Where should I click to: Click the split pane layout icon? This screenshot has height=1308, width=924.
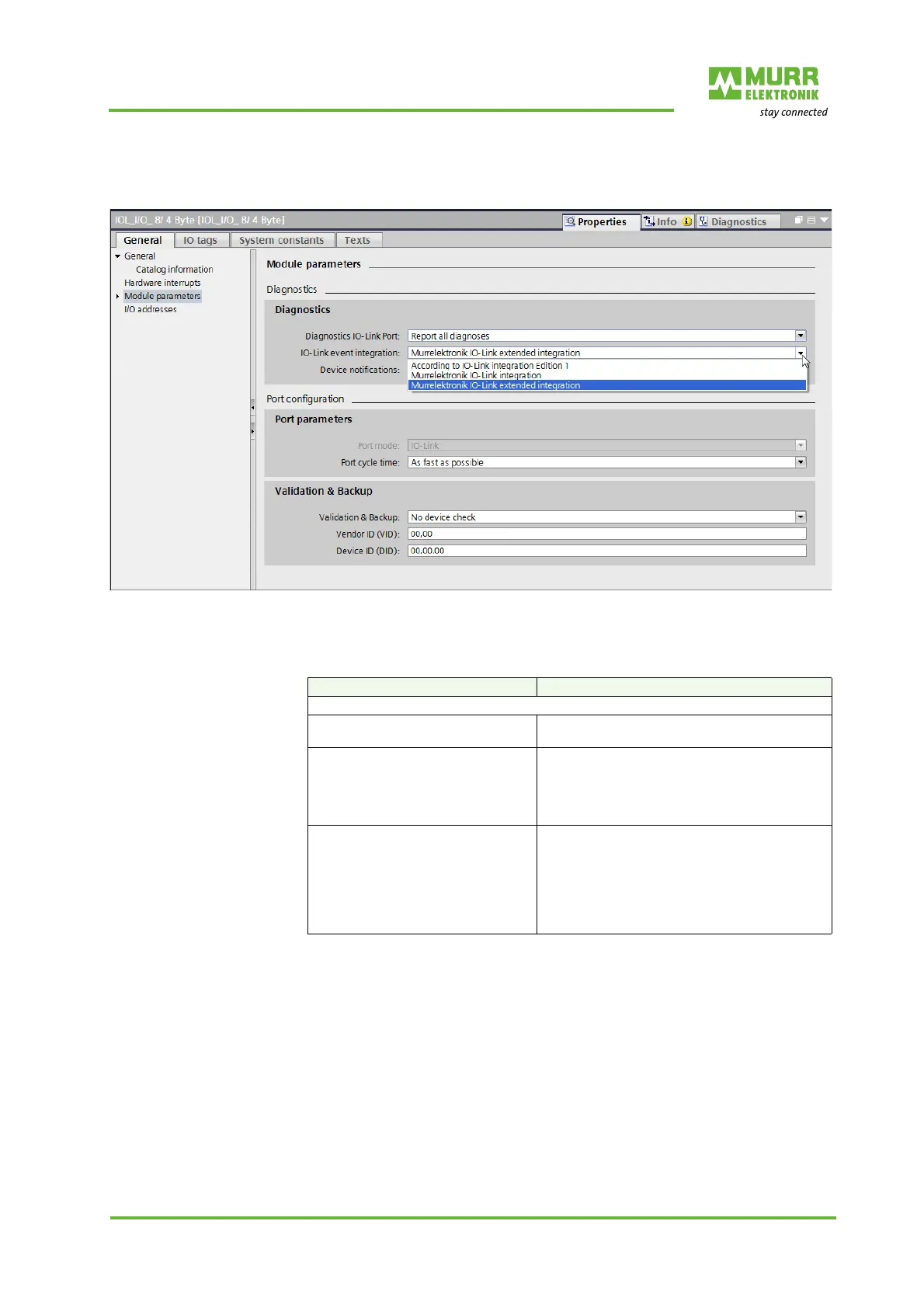coord(811,221)
